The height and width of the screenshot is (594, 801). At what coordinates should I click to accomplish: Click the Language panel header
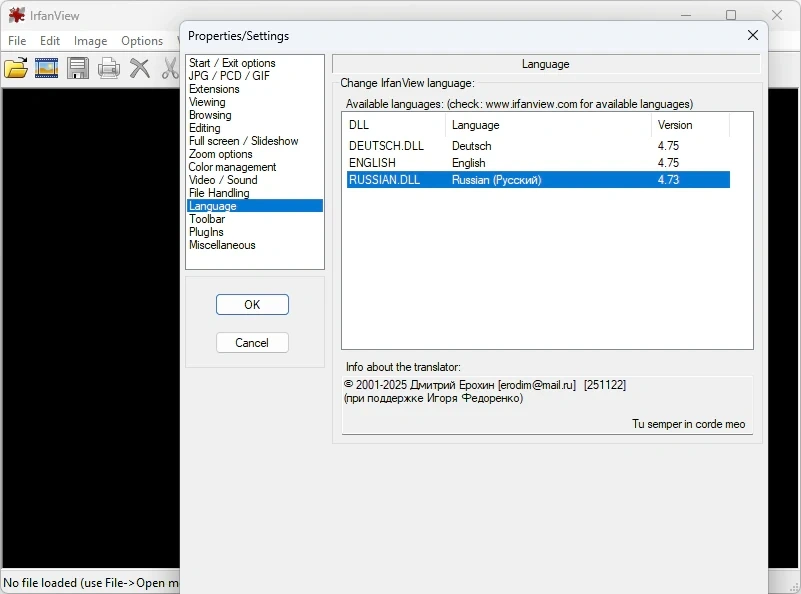pos(546,64)
